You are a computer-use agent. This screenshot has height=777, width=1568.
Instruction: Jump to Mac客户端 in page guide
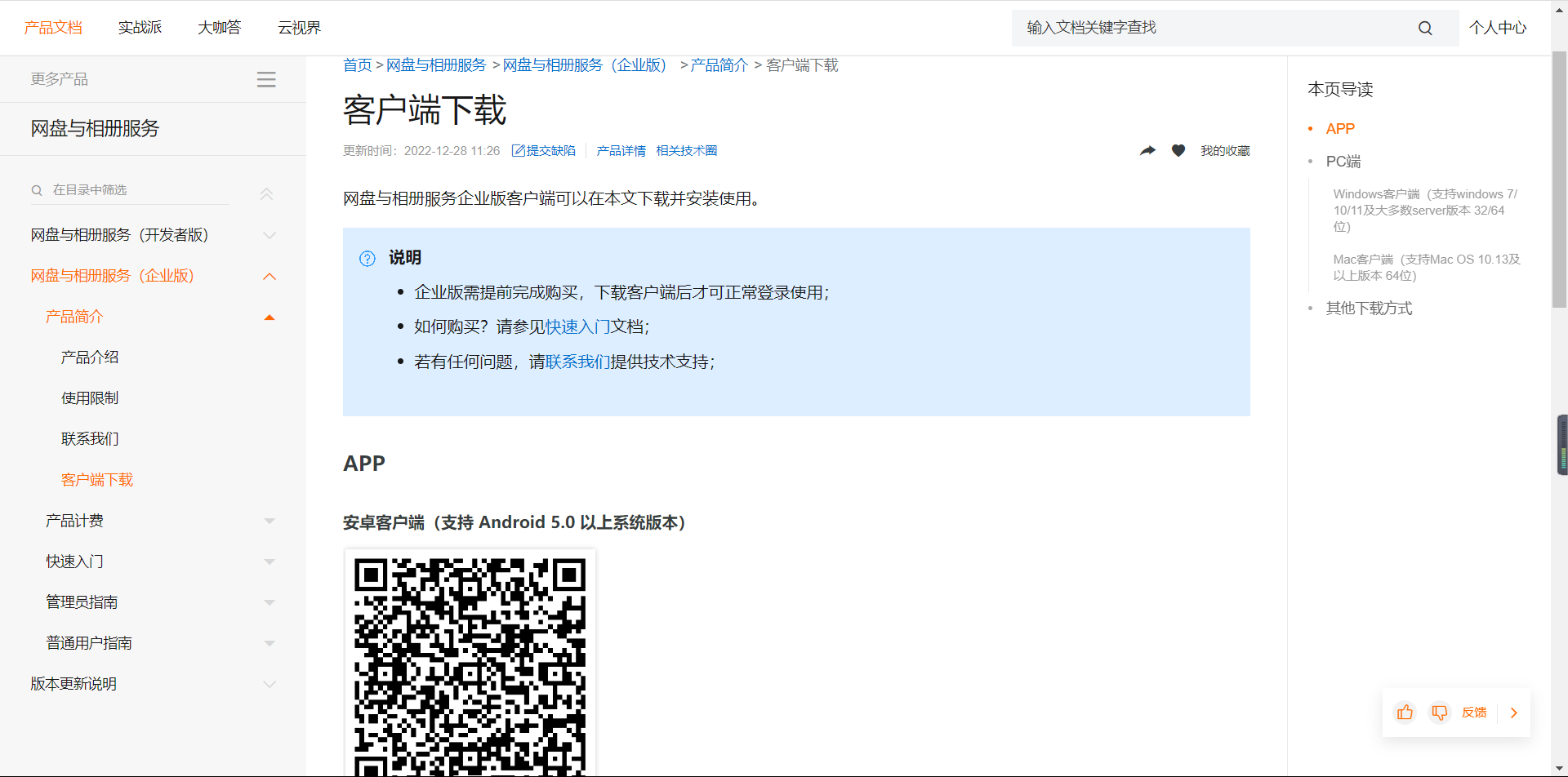(x=1427, y=268)
